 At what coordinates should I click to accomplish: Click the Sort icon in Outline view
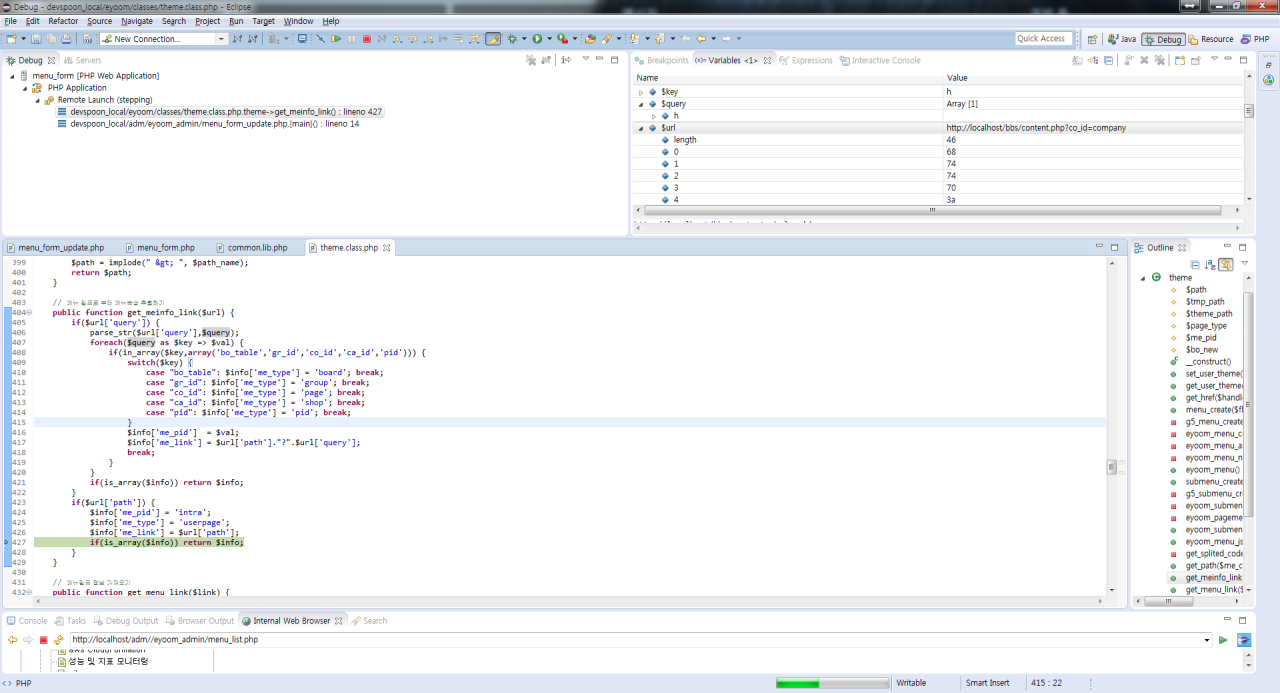coord(1209,264)
